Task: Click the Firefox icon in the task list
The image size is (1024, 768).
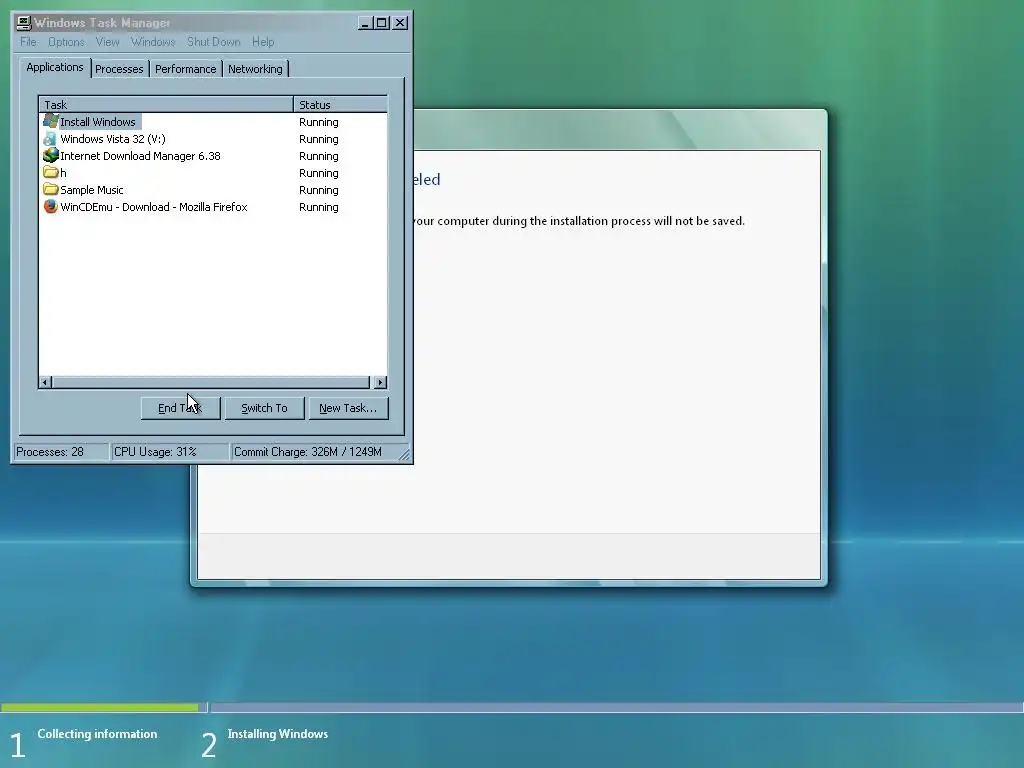Action: (50, 206)
